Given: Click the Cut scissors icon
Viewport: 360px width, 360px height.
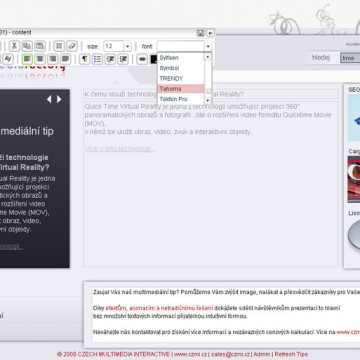Looking at the screenshot, I should coord(14,46).
